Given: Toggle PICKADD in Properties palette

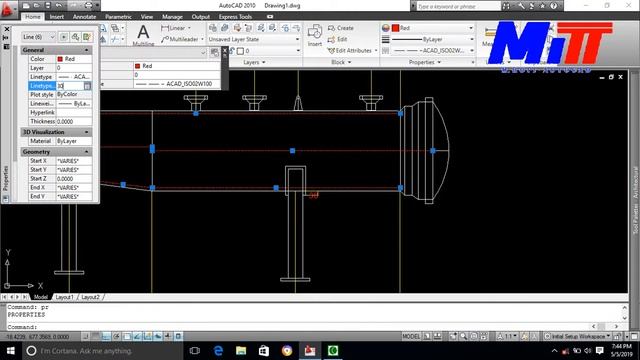Looking at the screenshot, I should tap(64, 37).
